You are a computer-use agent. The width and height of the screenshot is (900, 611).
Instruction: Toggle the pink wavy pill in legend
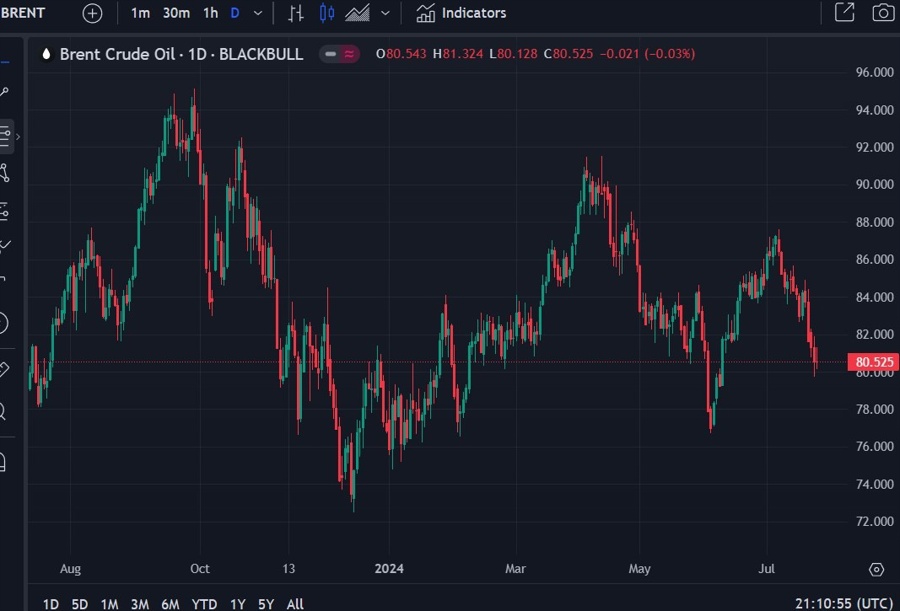349,54
